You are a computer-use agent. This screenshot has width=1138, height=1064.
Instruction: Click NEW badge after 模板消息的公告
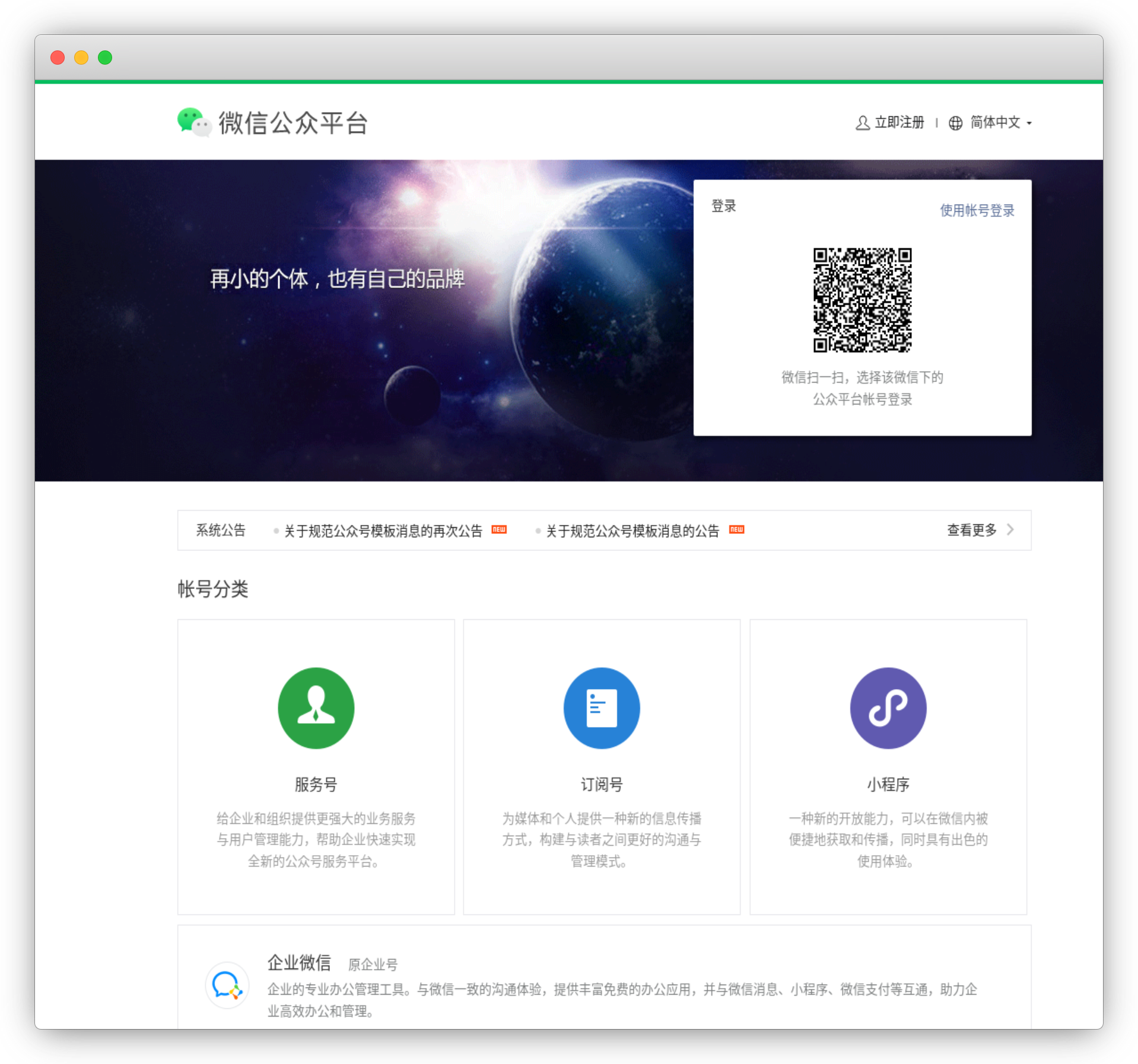point(736,529)
